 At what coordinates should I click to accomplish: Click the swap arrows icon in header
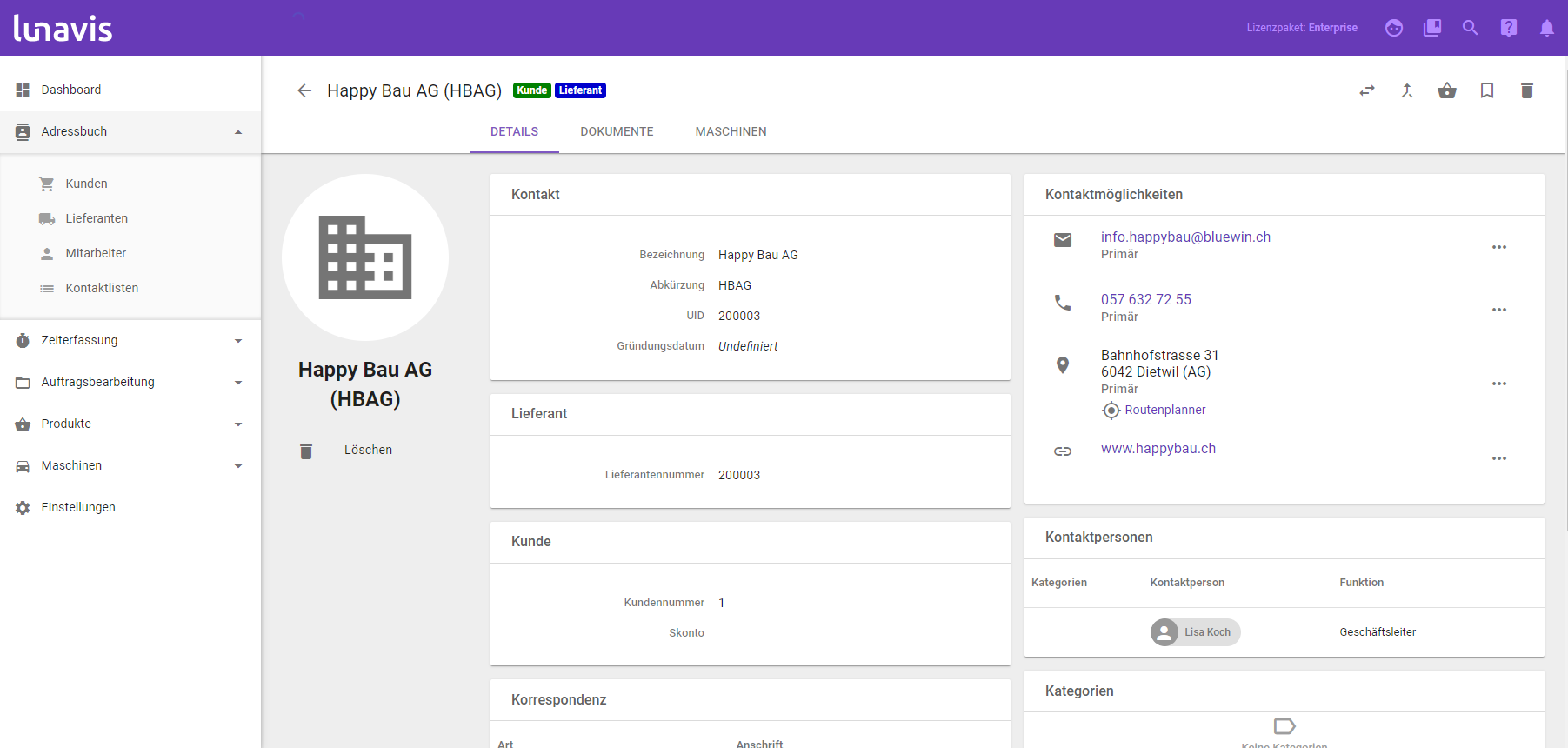1367,90
